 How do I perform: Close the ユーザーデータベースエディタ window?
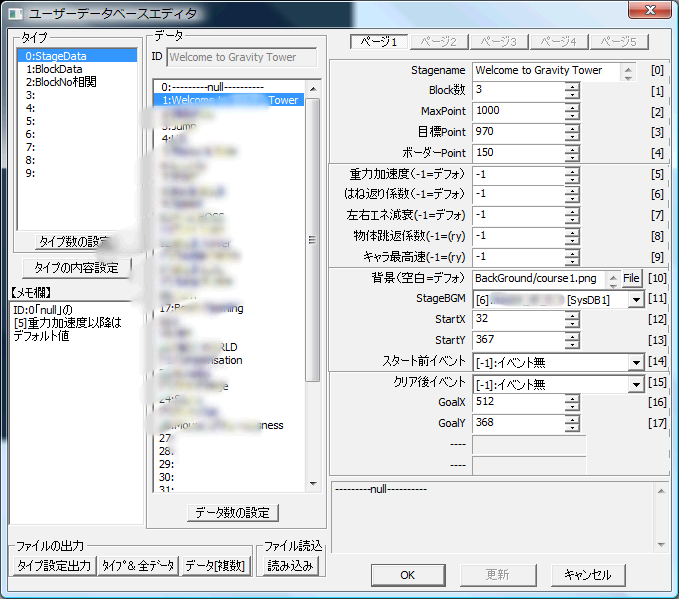(x=650, y=10)
